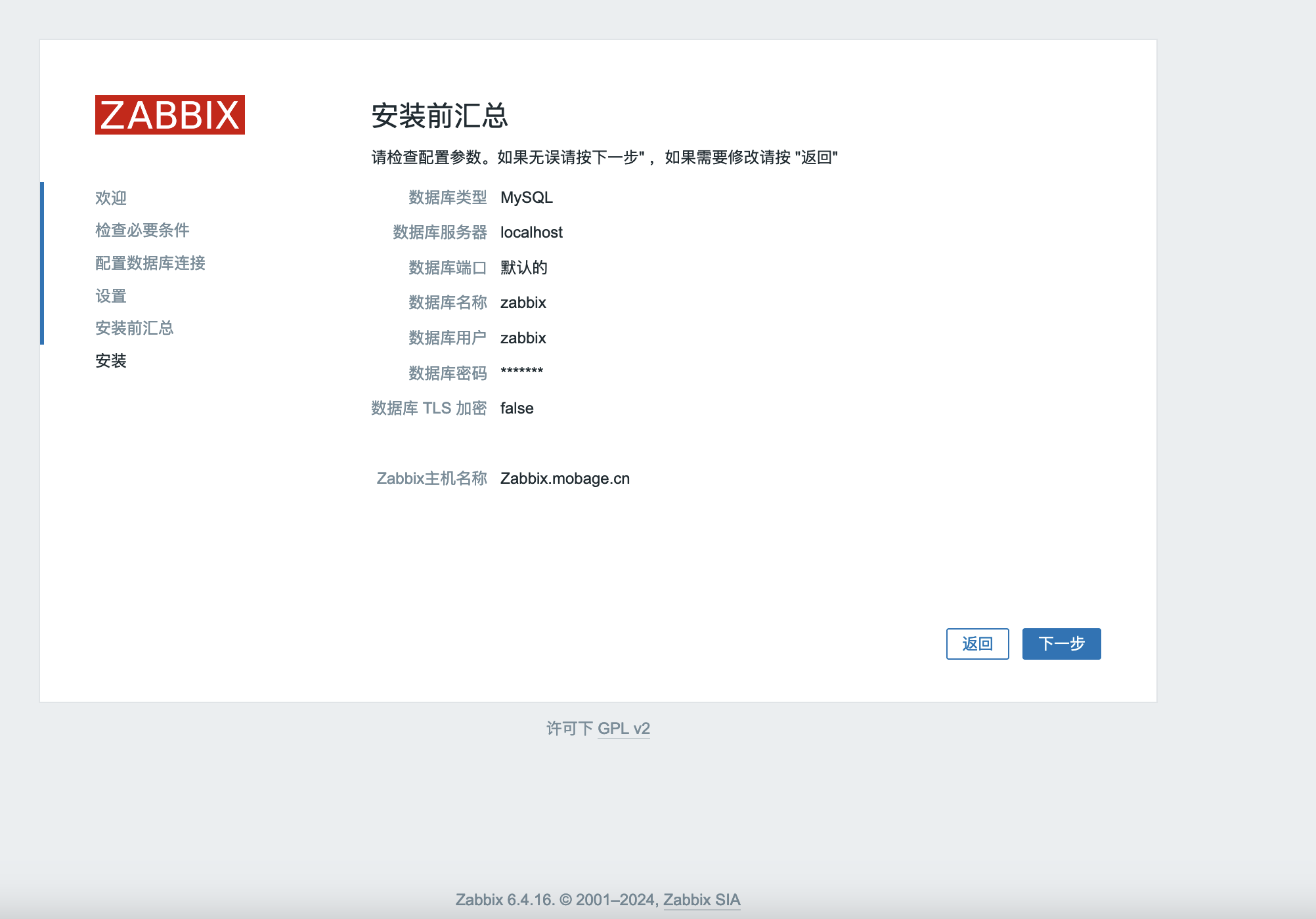Click the 数据库用户 label

448,338
